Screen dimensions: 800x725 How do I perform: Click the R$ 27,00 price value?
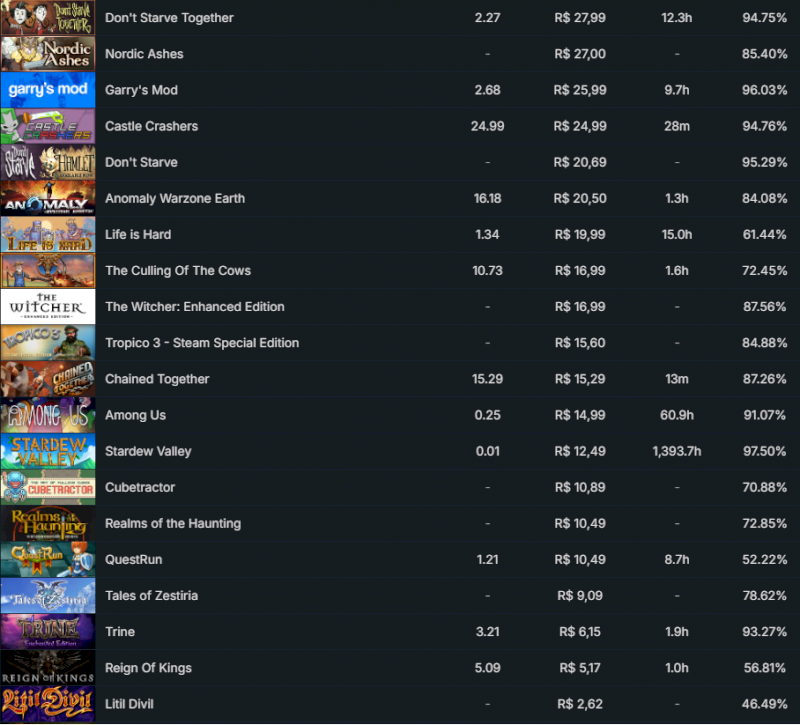tap(580, 54)
